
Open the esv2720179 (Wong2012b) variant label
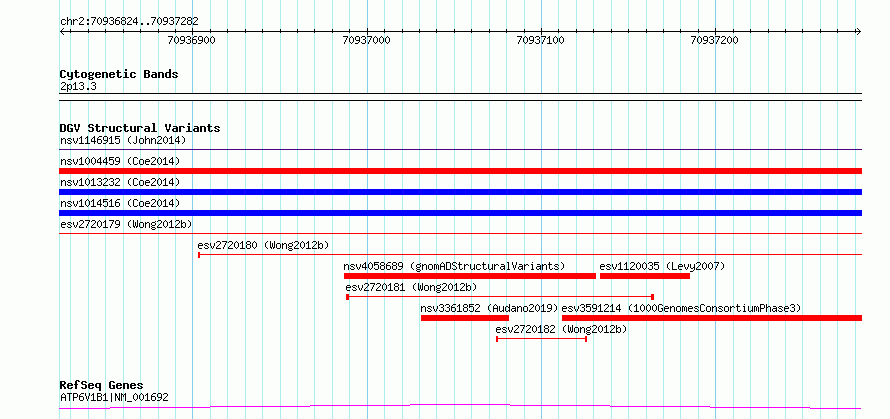click(126, 224)
